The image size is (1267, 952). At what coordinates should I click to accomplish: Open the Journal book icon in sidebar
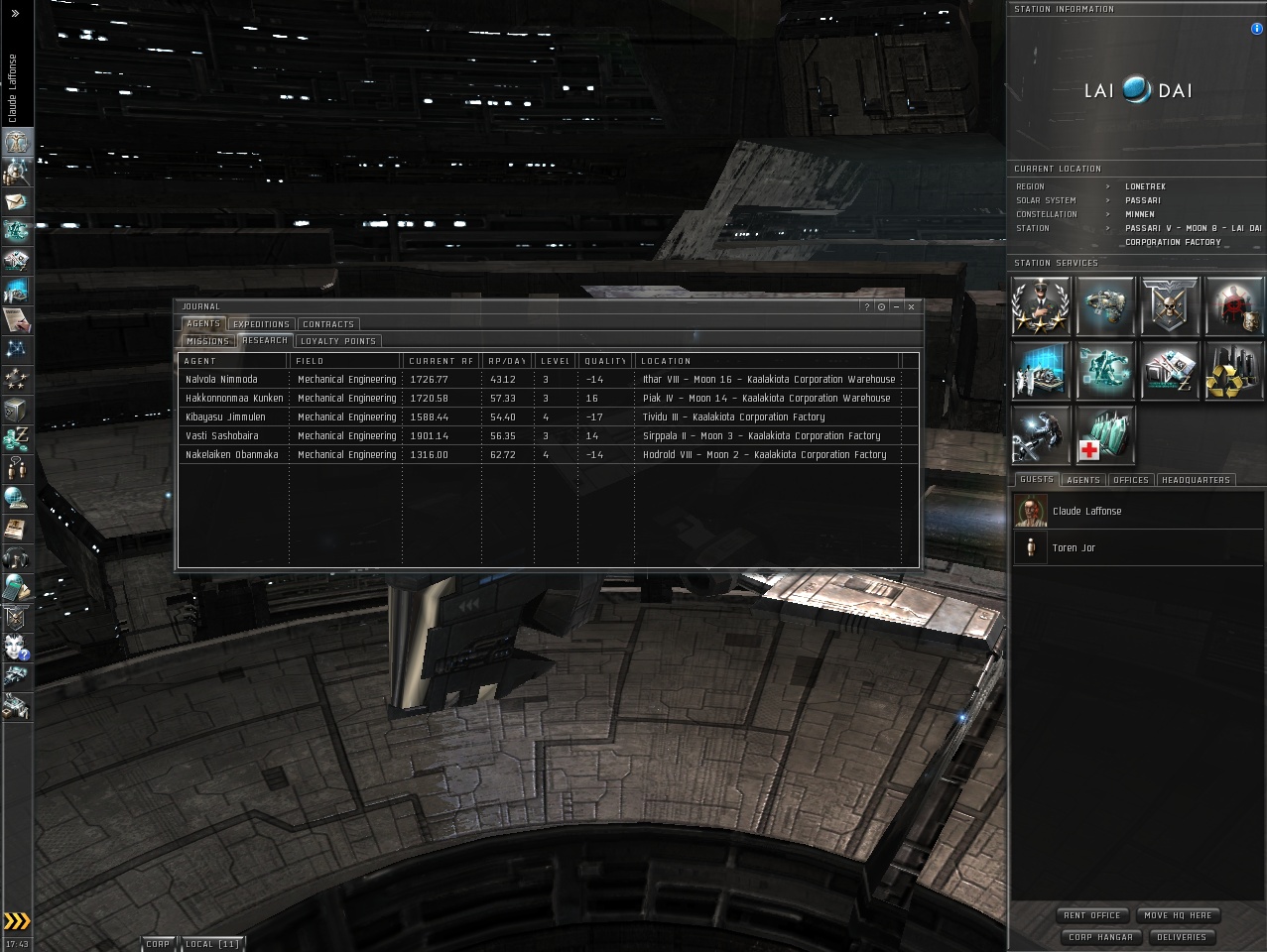coord(17,529)
